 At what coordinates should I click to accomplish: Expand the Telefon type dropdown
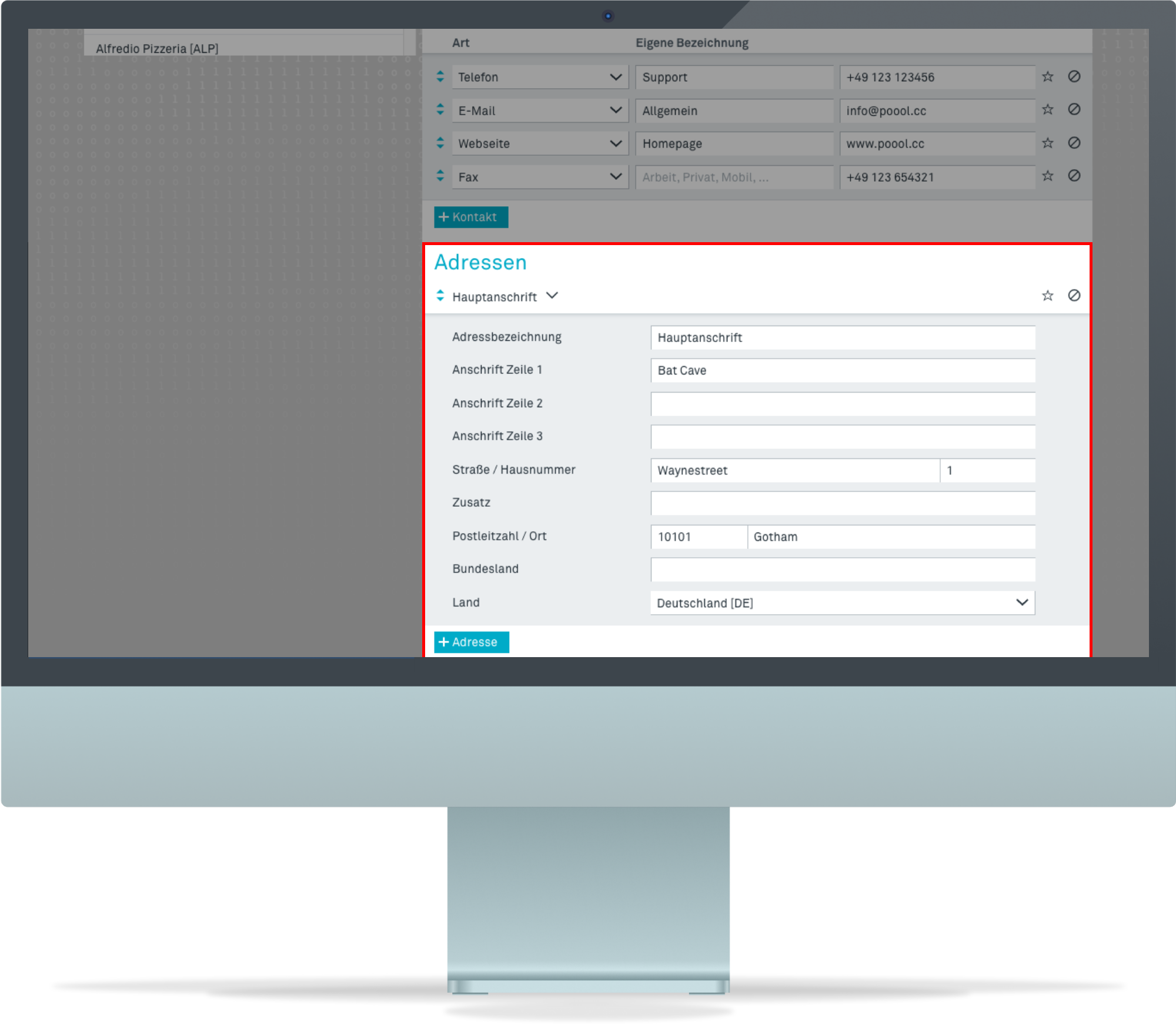coord(615,77)
